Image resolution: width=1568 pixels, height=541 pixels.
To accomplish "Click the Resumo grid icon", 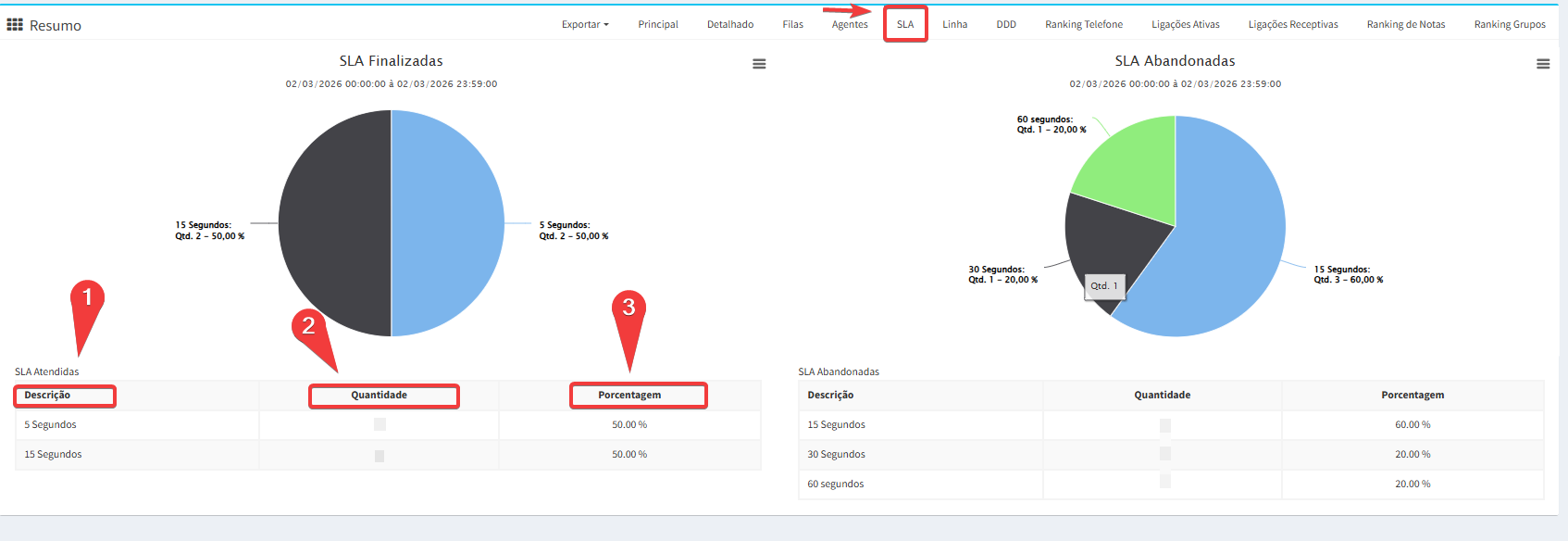I will pos(15,25).
